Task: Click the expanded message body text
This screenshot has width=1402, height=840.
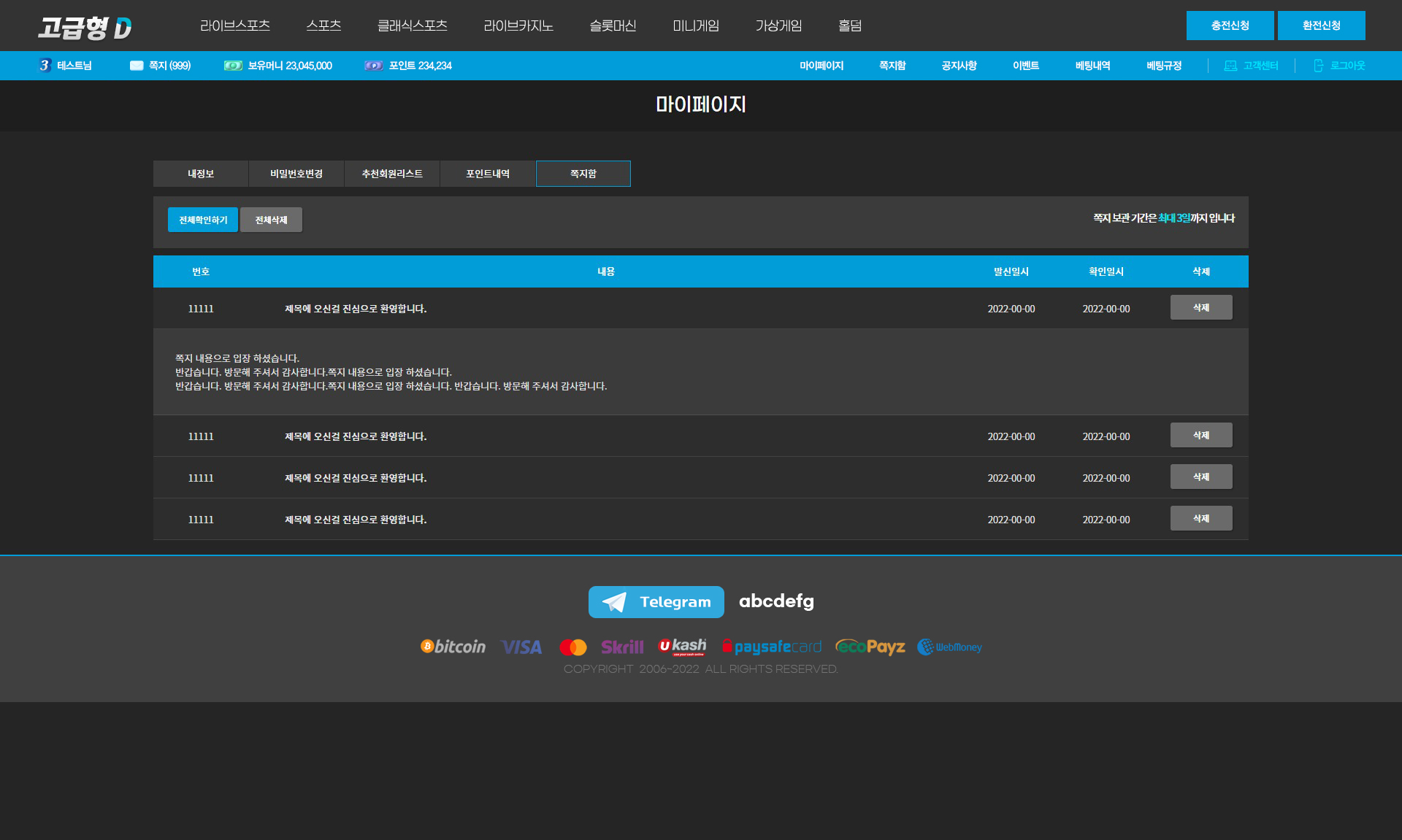Action: tap(391, 372)
